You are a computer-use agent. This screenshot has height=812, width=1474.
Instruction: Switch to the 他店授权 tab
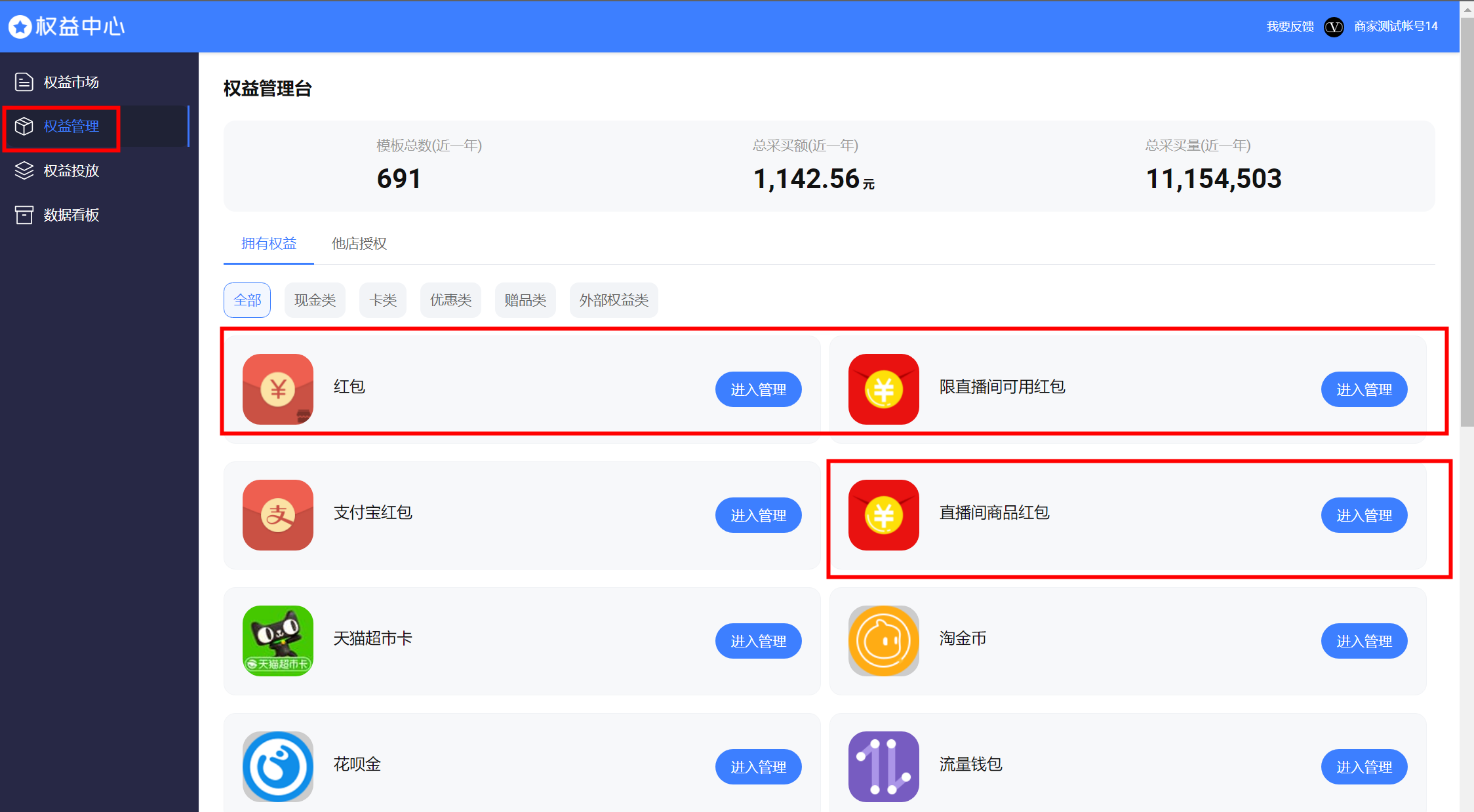click(x=359, y=244)
